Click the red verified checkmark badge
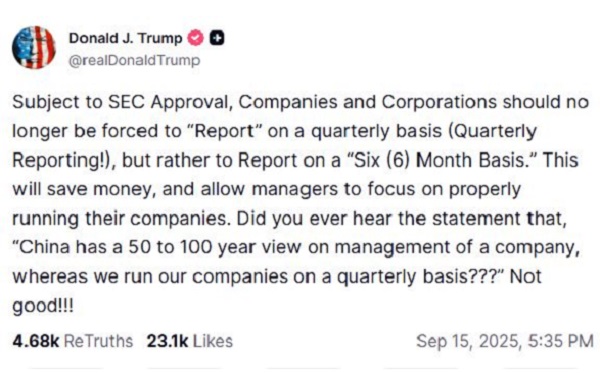This screenshot has height=373, width=600. pos(196,38)
